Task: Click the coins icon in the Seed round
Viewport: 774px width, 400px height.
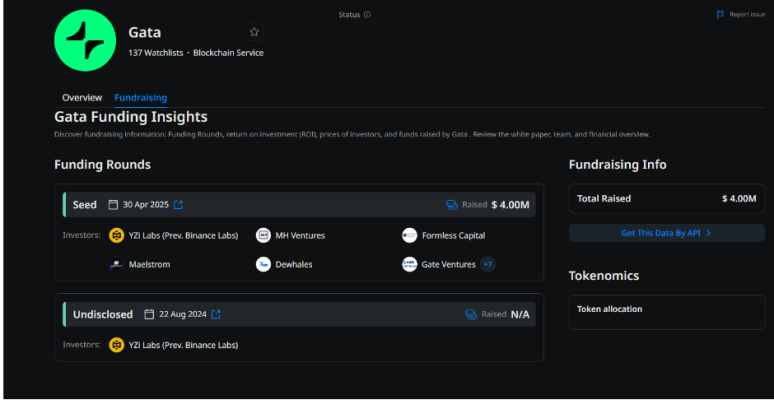Action: click(452, 204)
